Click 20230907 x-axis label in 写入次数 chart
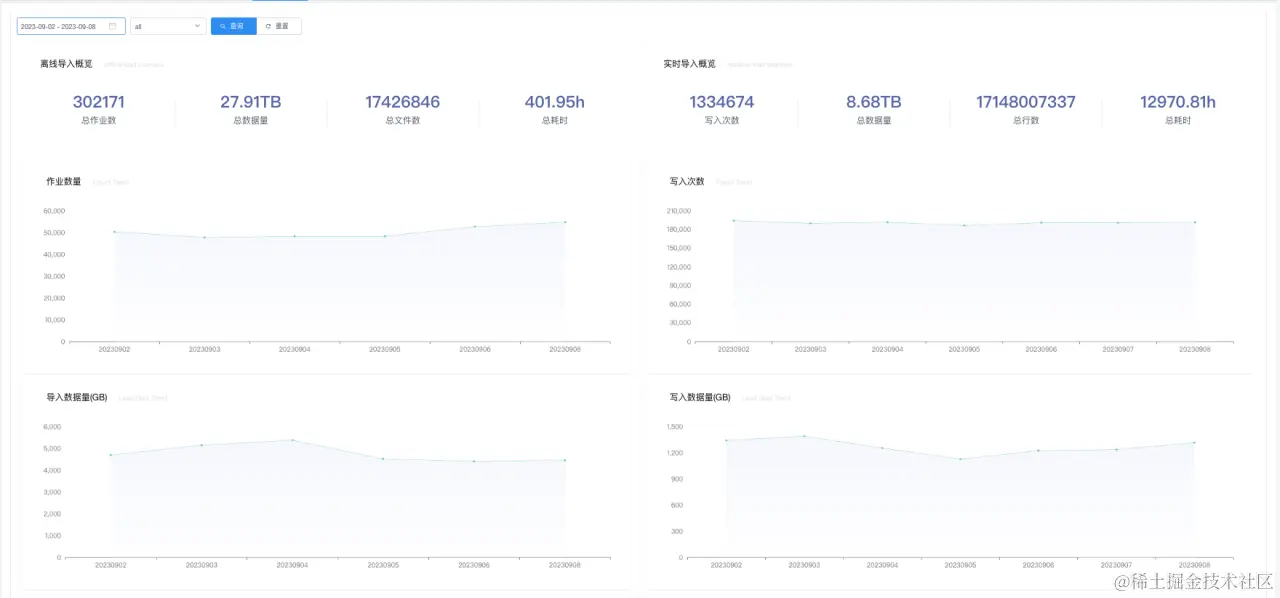Screen dimensions: 1280x598 [x=1118, y=349]
